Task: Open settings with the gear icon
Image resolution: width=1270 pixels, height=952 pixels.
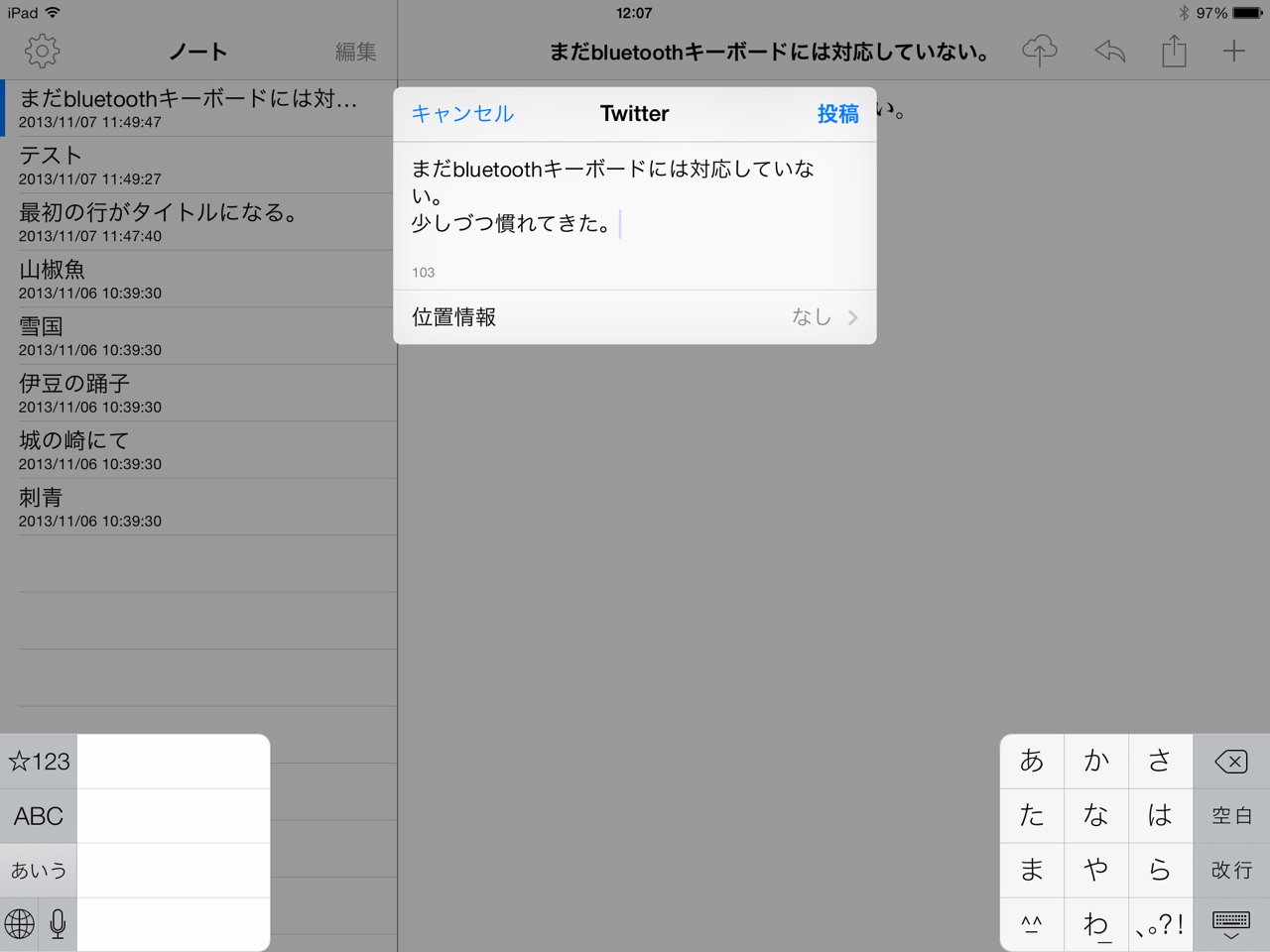Action: pos(42,51)
